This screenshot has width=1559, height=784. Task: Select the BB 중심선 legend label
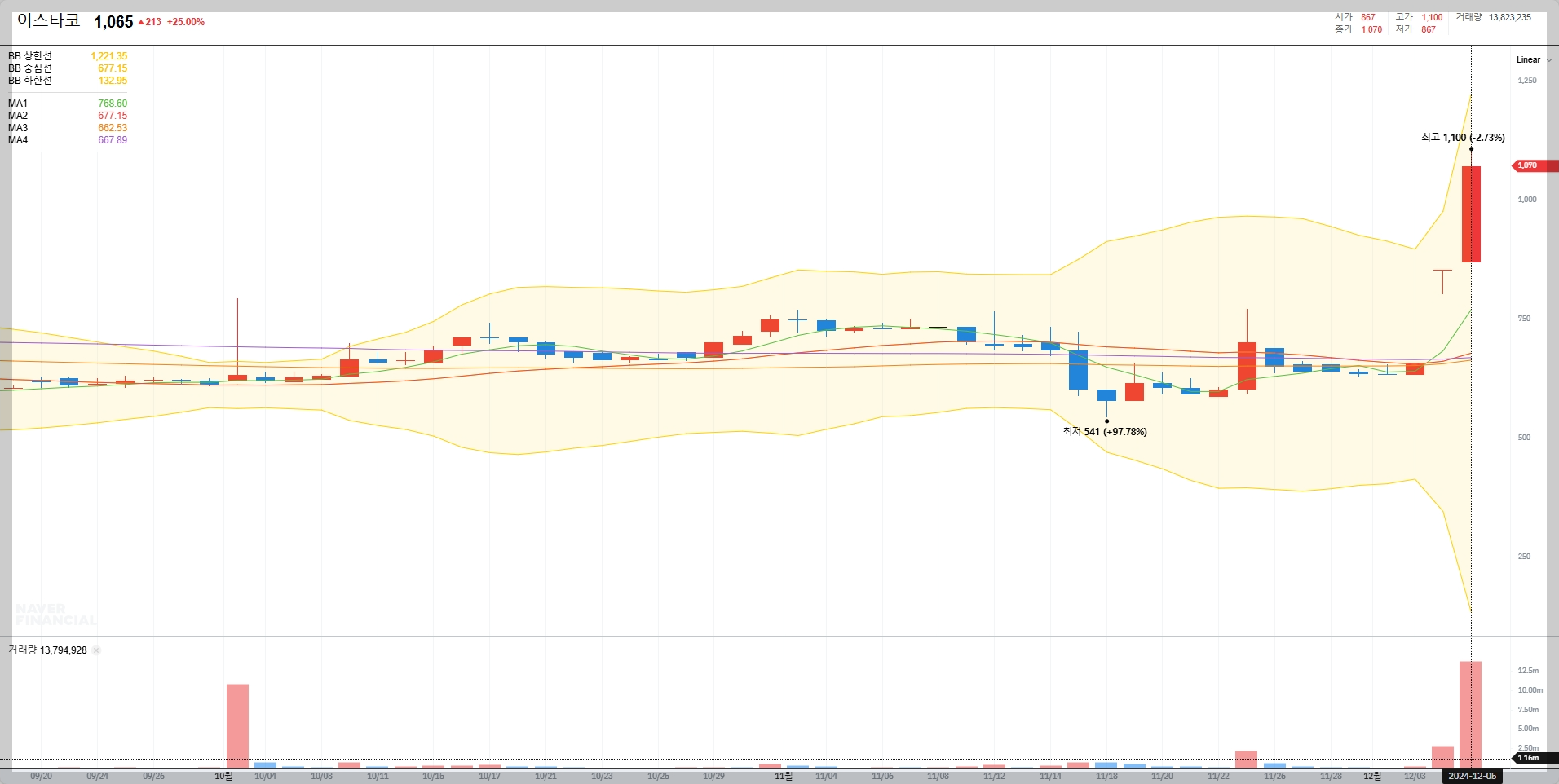click(30, 68)
